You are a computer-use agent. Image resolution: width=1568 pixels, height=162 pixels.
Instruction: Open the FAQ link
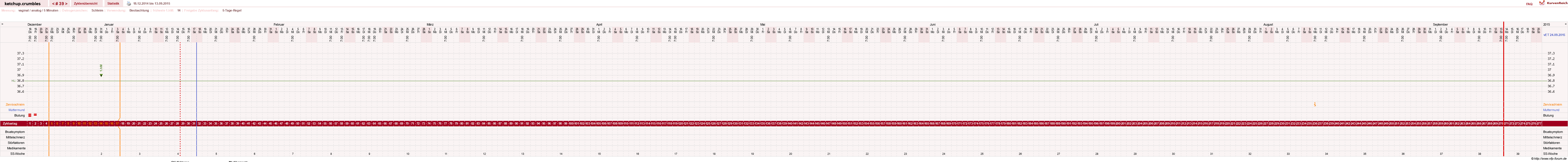point(1529,4)
